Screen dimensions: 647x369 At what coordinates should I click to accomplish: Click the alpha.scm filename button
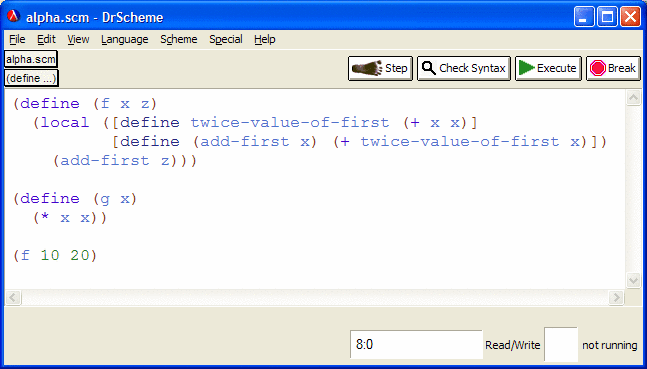coord(31,59)
